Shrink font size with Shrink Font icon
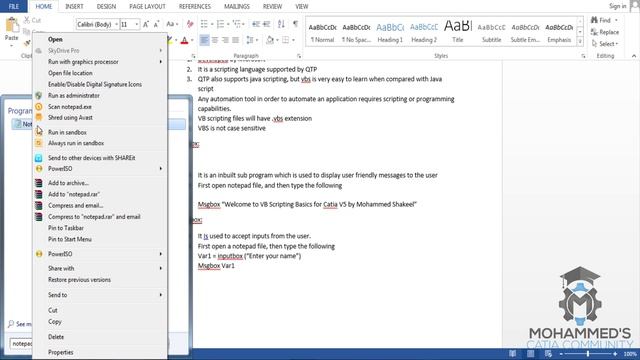The width and height of the screenshot is (640, 360). click(x=156, y=24)
